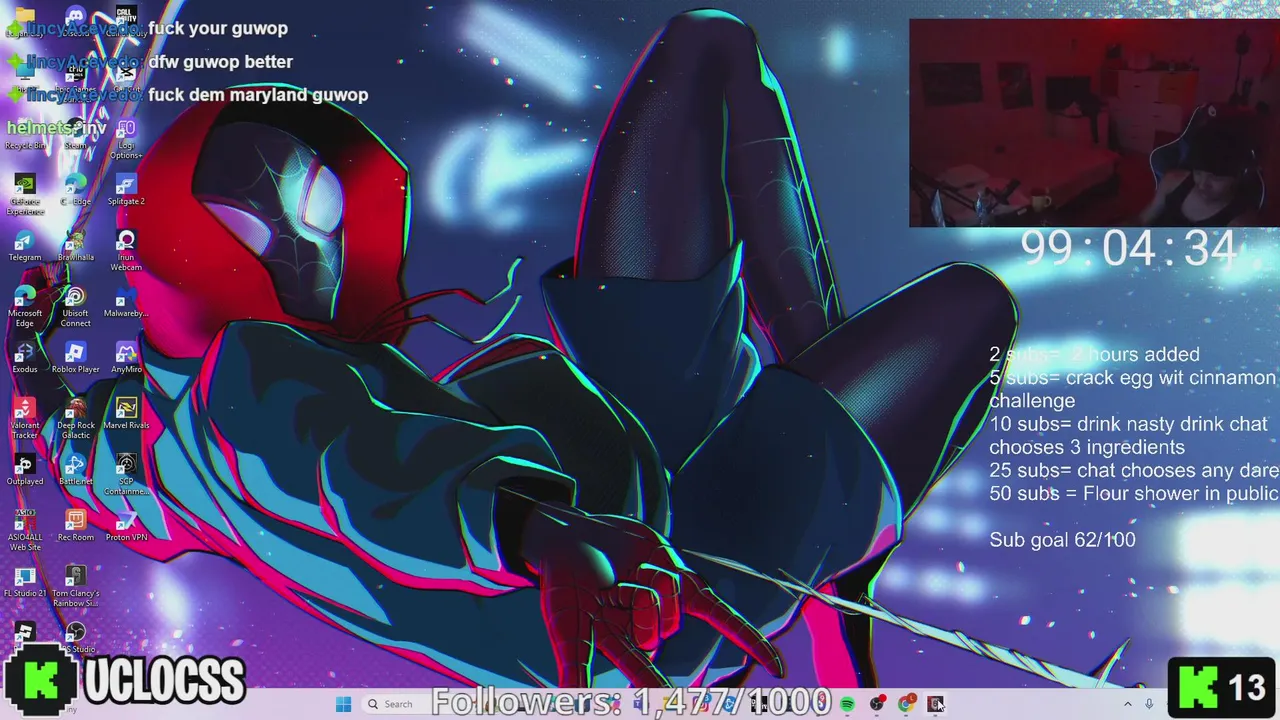The width and height of the screenshot is (1280, 720).
Task: Open Proton VPN desktop shortcut
Action: (x=126, y=525)
